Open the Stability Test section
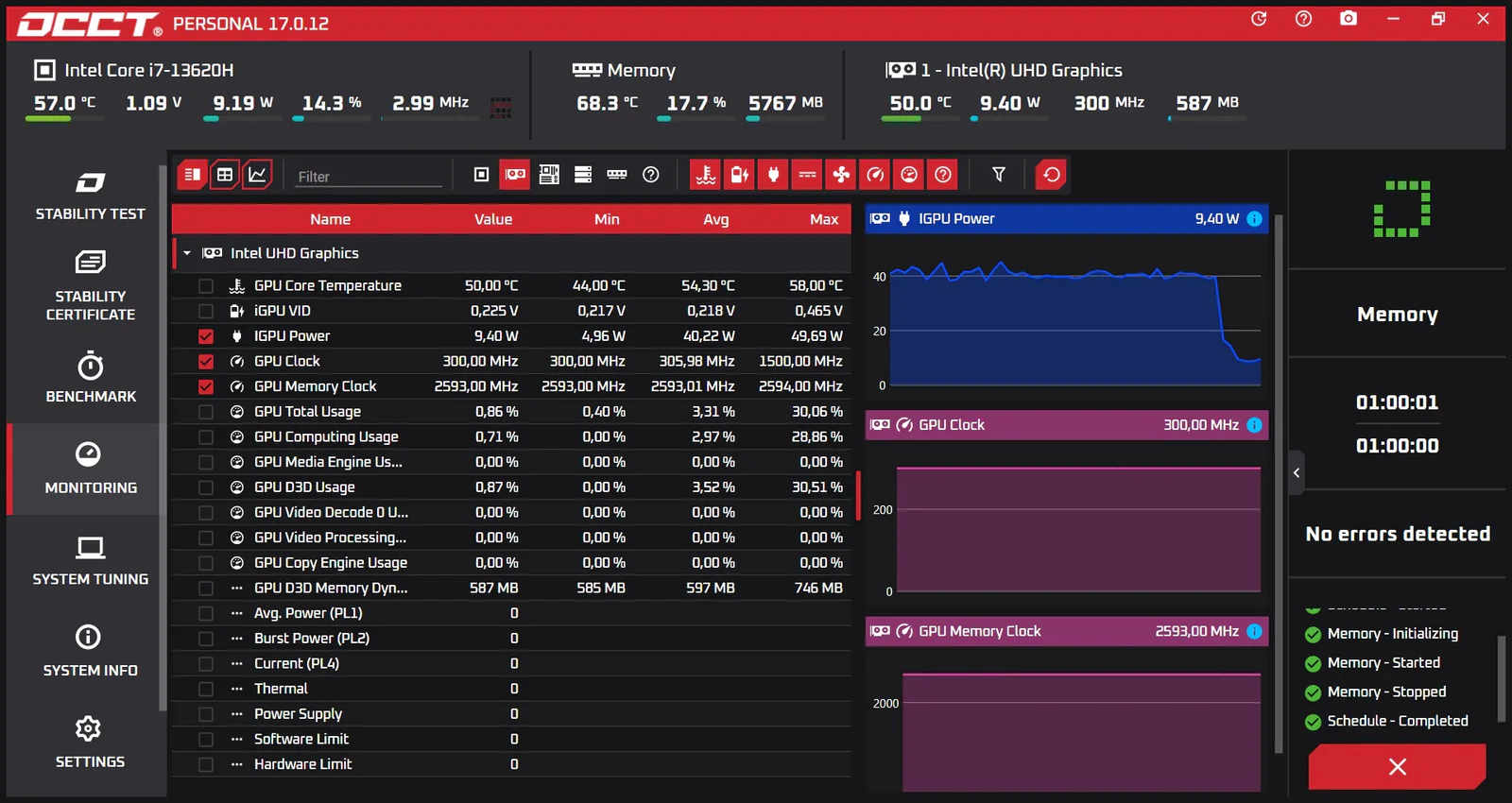Screen dimensions: 1512x803 [x=90, y=196]
